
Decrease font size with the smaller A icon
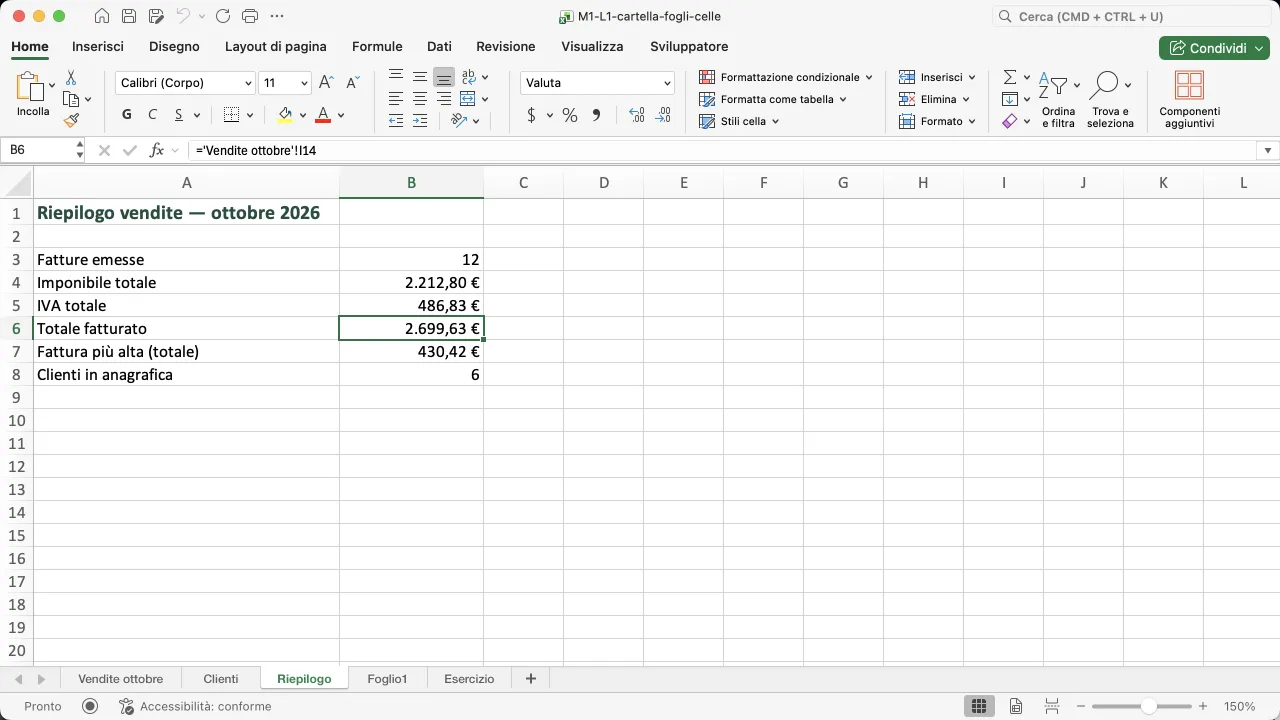352,83
